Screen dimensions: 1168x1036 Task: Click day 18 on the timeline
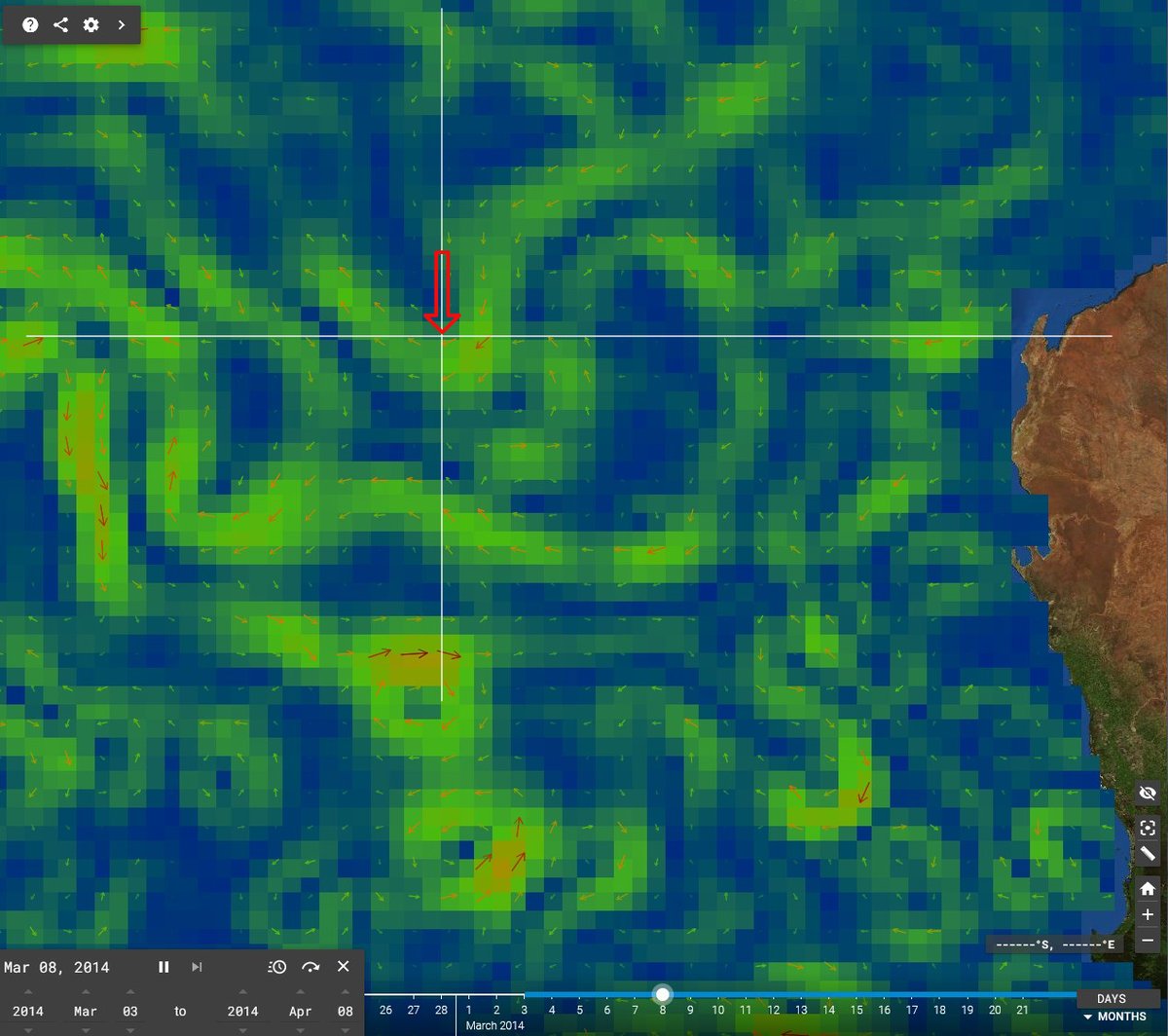[x=939, y=1010]
